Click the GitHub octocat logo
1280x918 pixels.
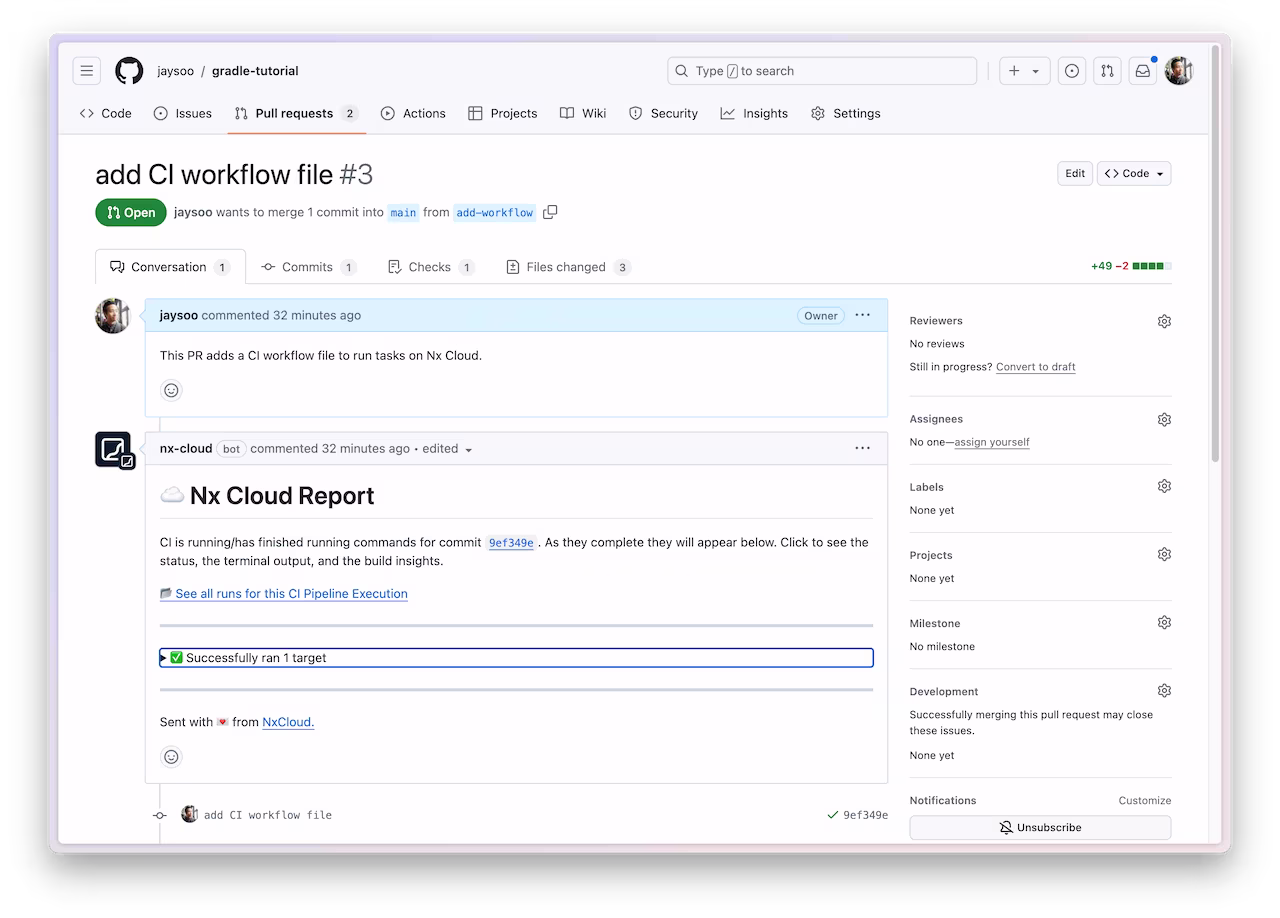(129, 70)
